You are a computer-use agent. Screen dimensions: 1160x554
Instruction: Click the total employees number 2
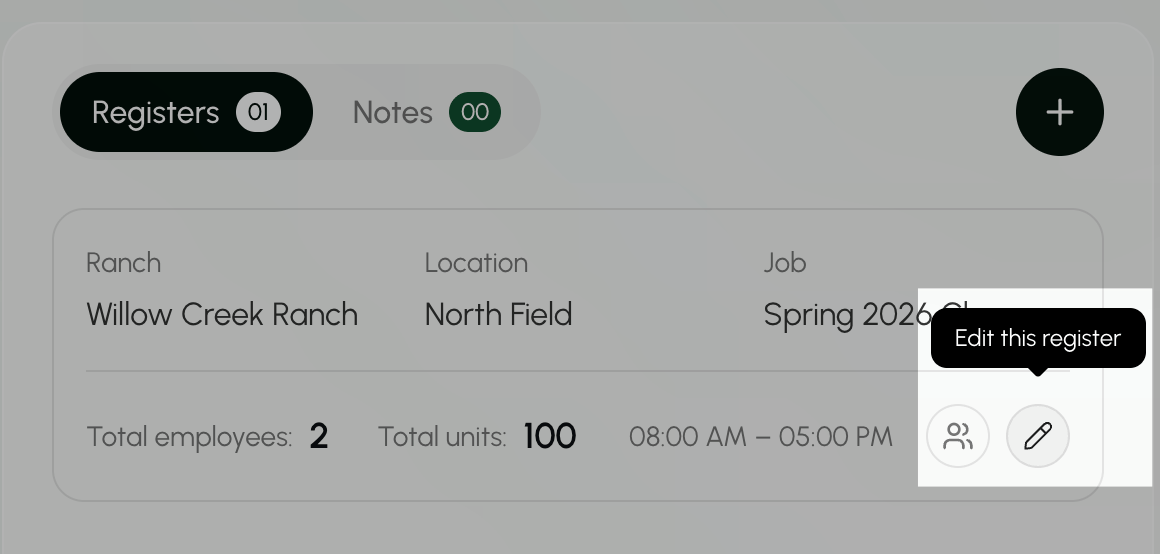319,436
